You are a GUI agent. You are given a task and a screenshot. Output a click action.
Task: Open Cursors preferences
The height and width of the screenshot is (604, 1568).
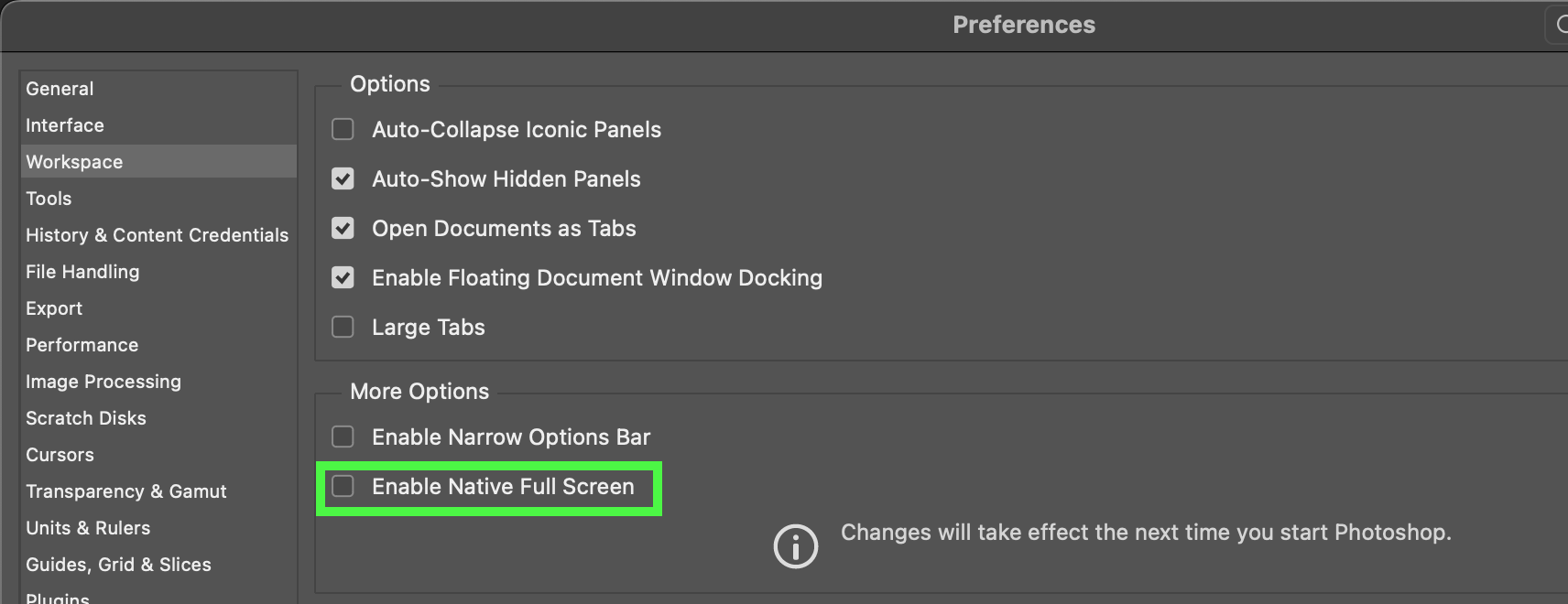coord(60,455)
